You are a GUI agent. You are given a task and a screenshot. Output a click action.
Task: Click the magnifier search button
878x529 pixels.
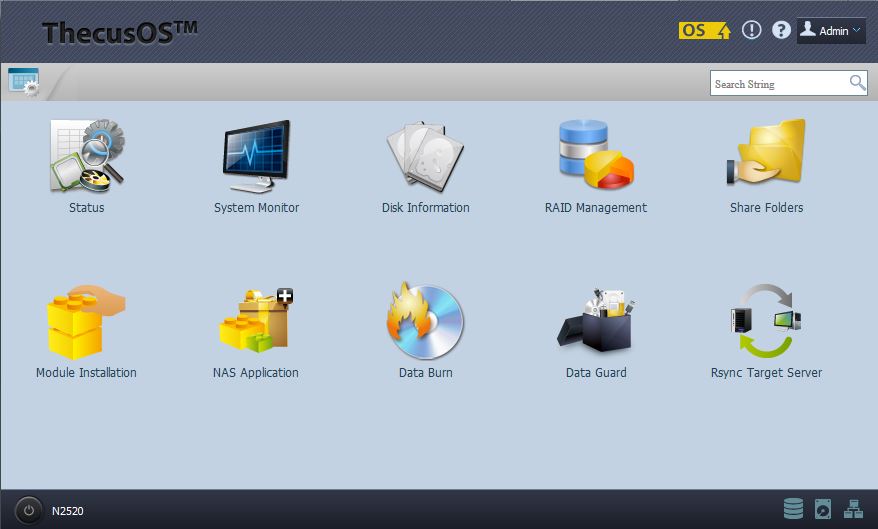click(x=857, y=83)
